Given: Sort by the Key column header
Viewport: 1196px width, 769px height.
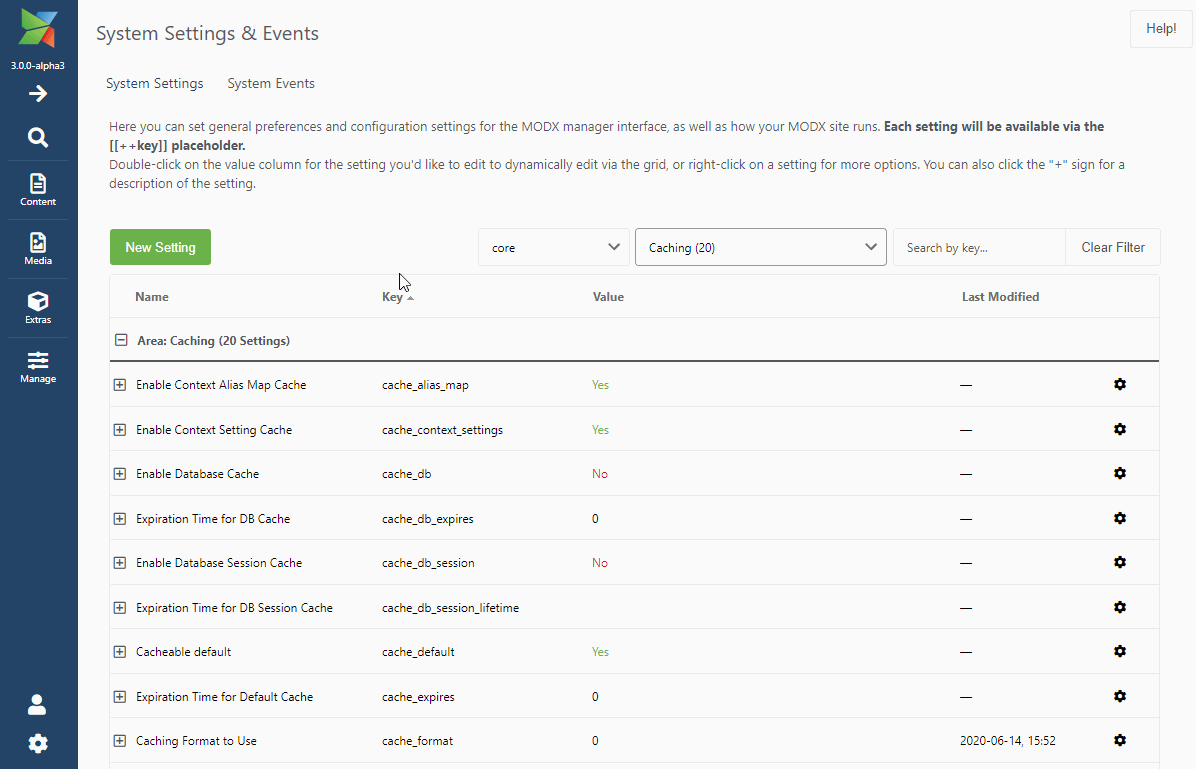Looking at the screenshot, I should [392, 297].
